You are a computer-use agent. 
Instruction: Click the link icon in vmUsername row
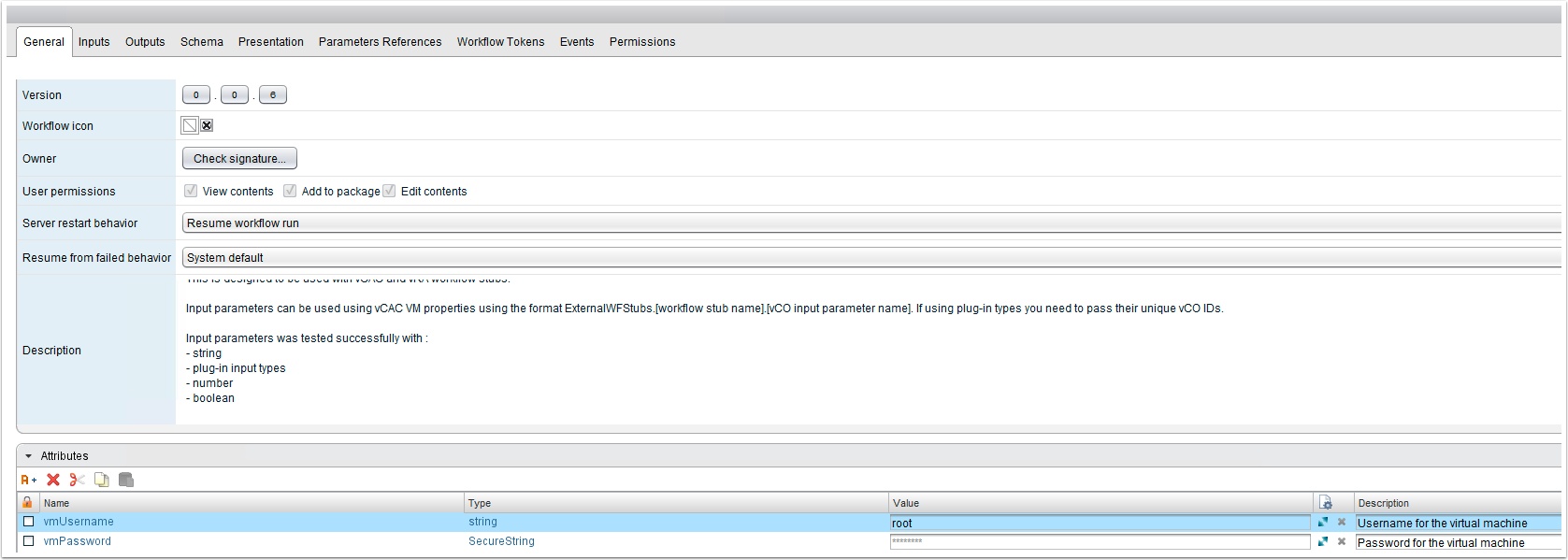(x=1323, y=523)
